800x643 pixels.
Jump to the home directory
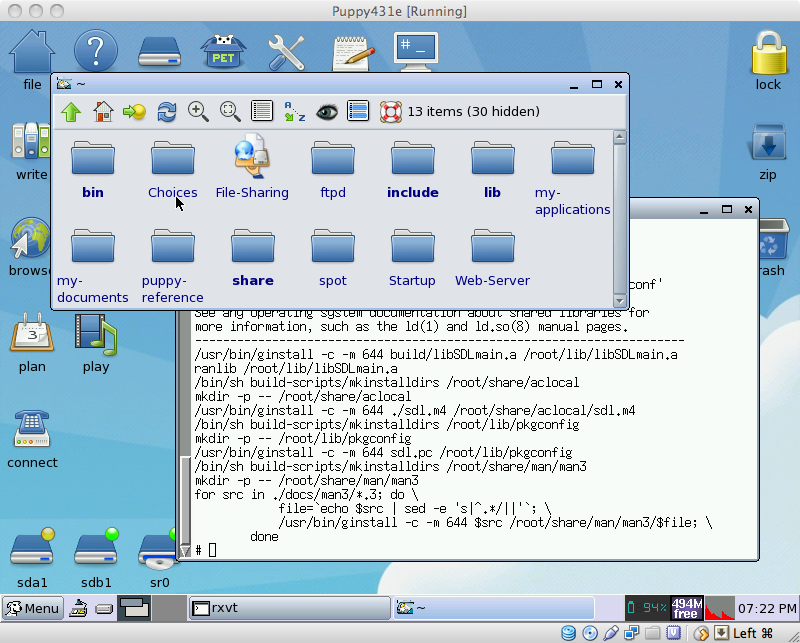click(x=102, y=111)
